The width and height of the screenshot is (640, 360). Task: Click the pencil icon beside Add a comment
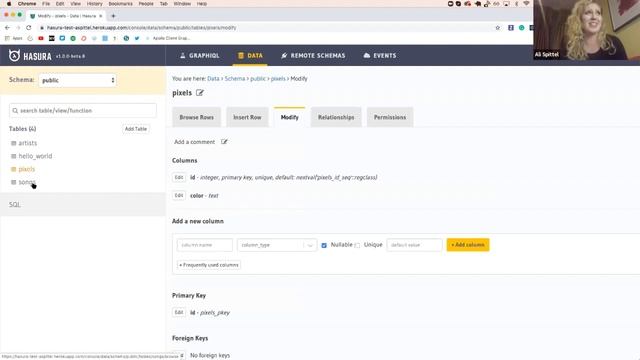(224, 142)
